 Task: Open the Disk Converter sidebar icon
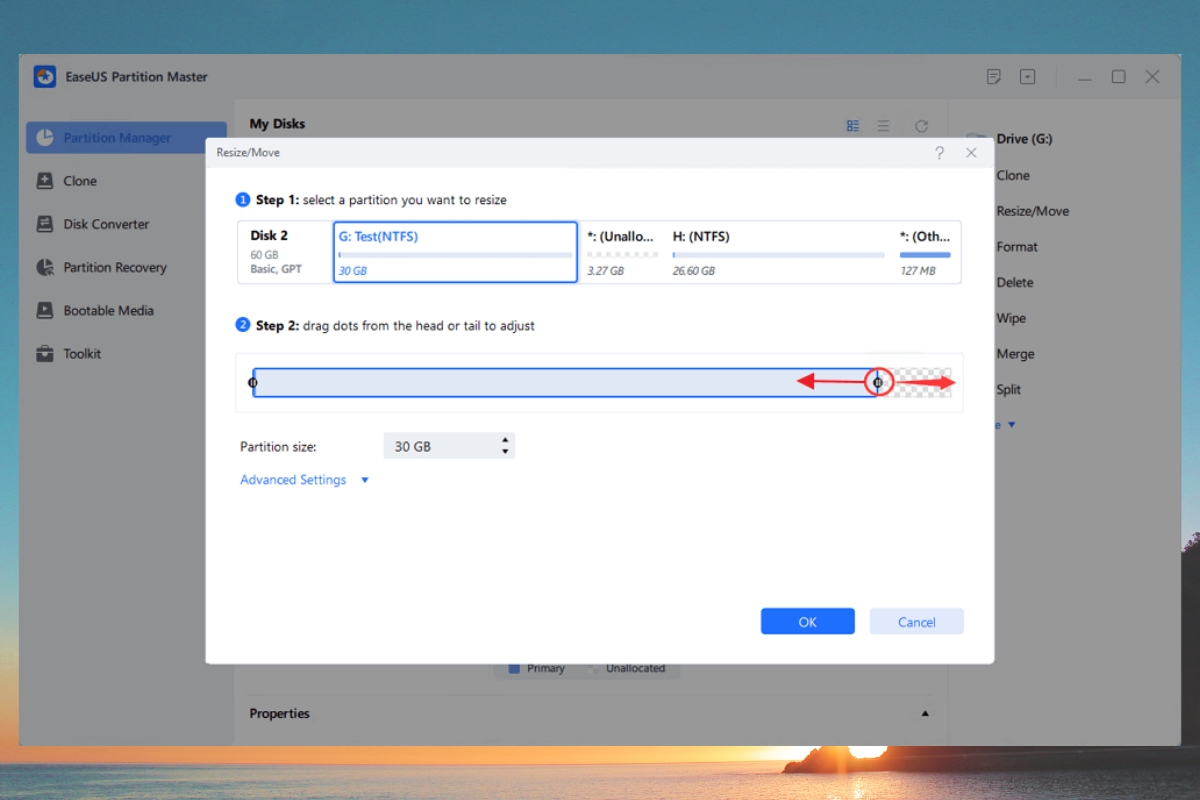44,224
